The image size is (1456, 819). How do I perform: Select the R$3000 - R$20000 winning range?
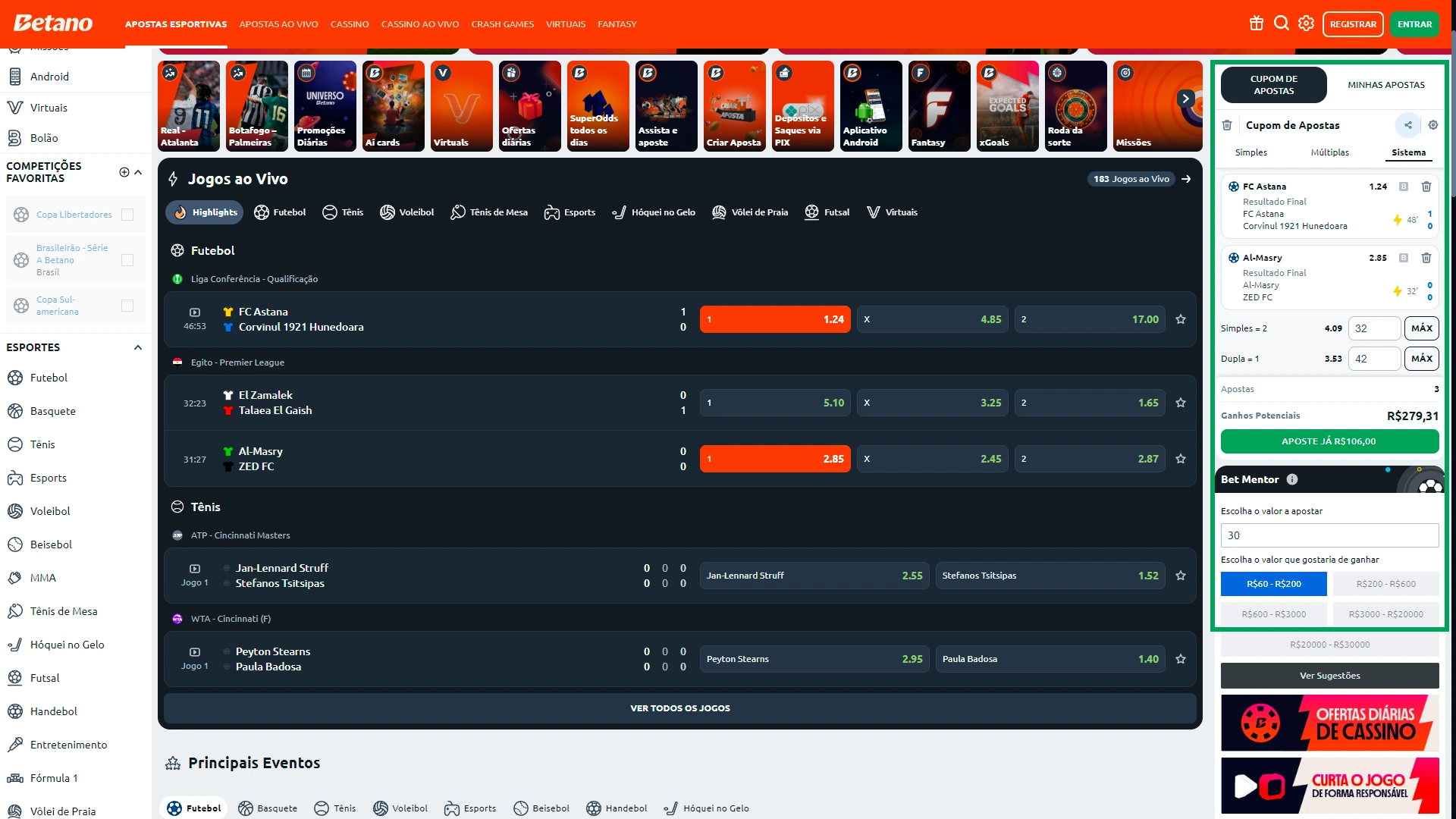pos(1386,614)
